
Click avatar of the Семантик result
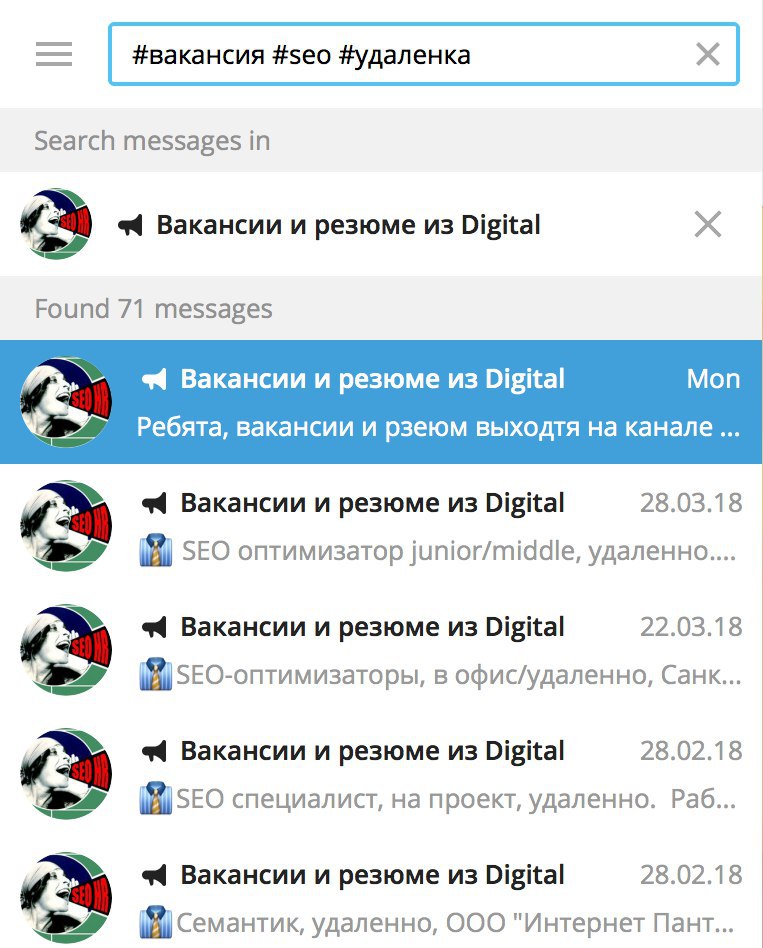click(67, 898)
